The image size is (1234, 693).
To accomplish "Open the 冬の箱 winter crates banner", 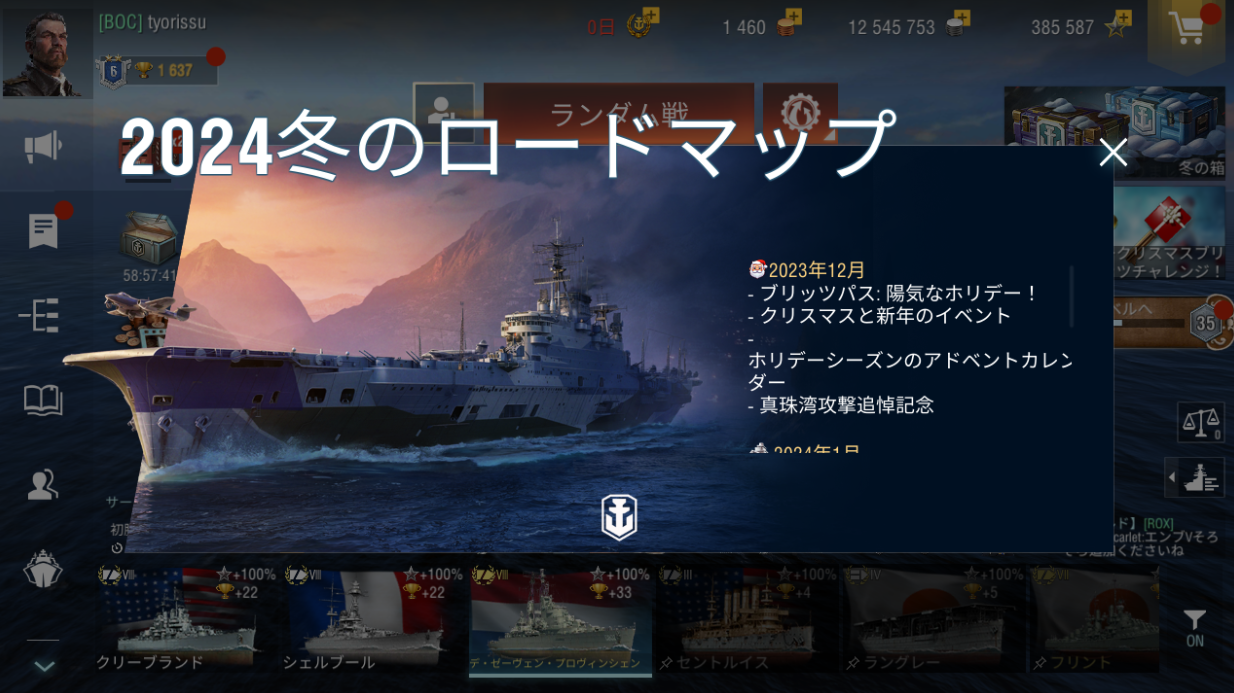I will (1115, 132).
